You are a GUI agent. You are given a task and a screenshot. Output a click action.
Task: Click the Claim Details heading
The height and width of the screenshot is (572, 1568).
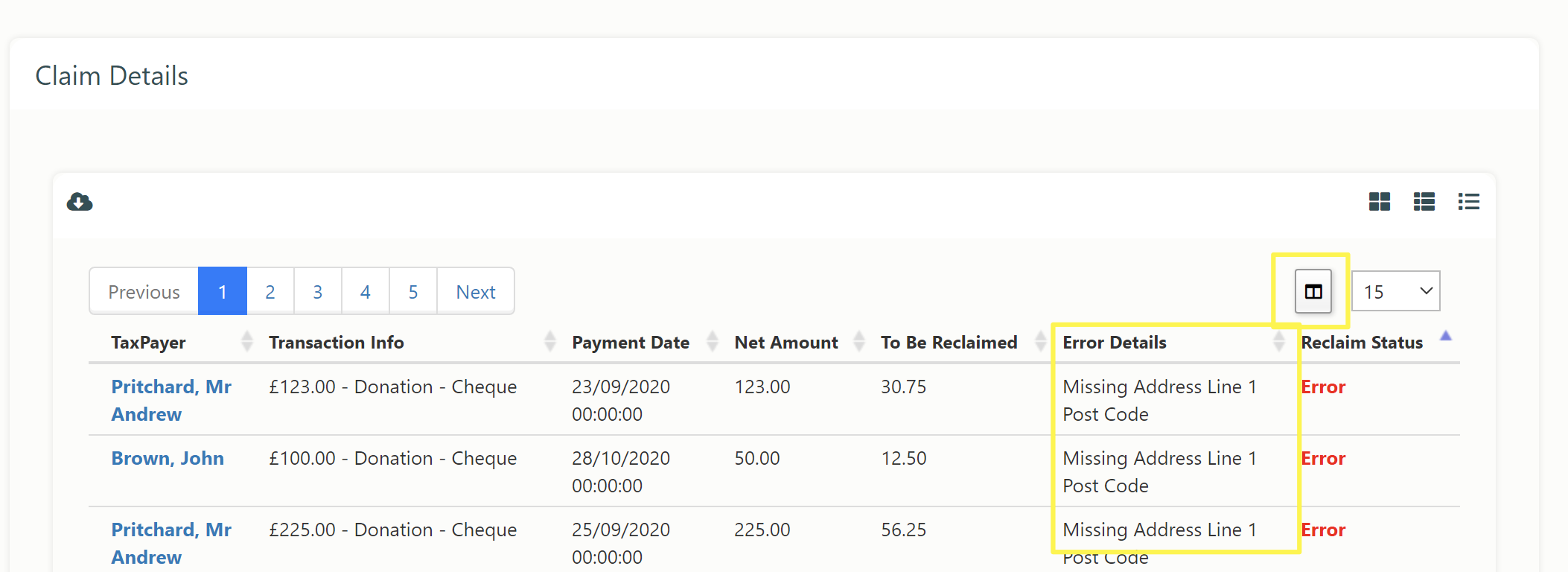tap(112, 76)
